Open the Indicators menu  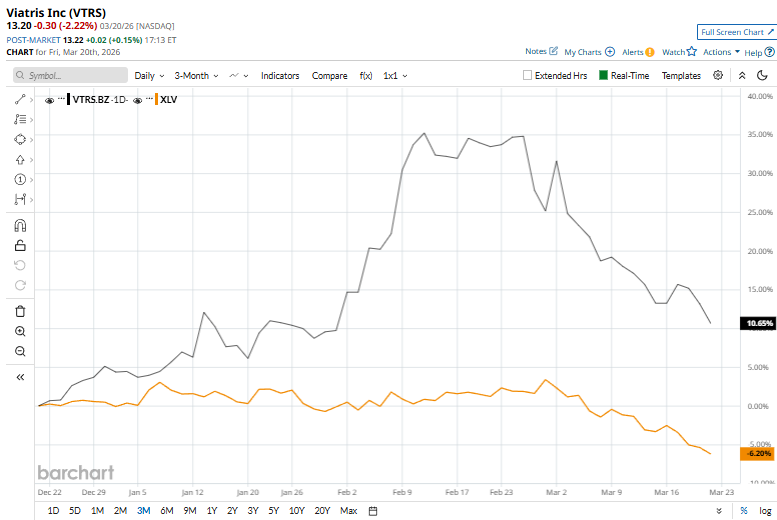(x=280, y=76)
